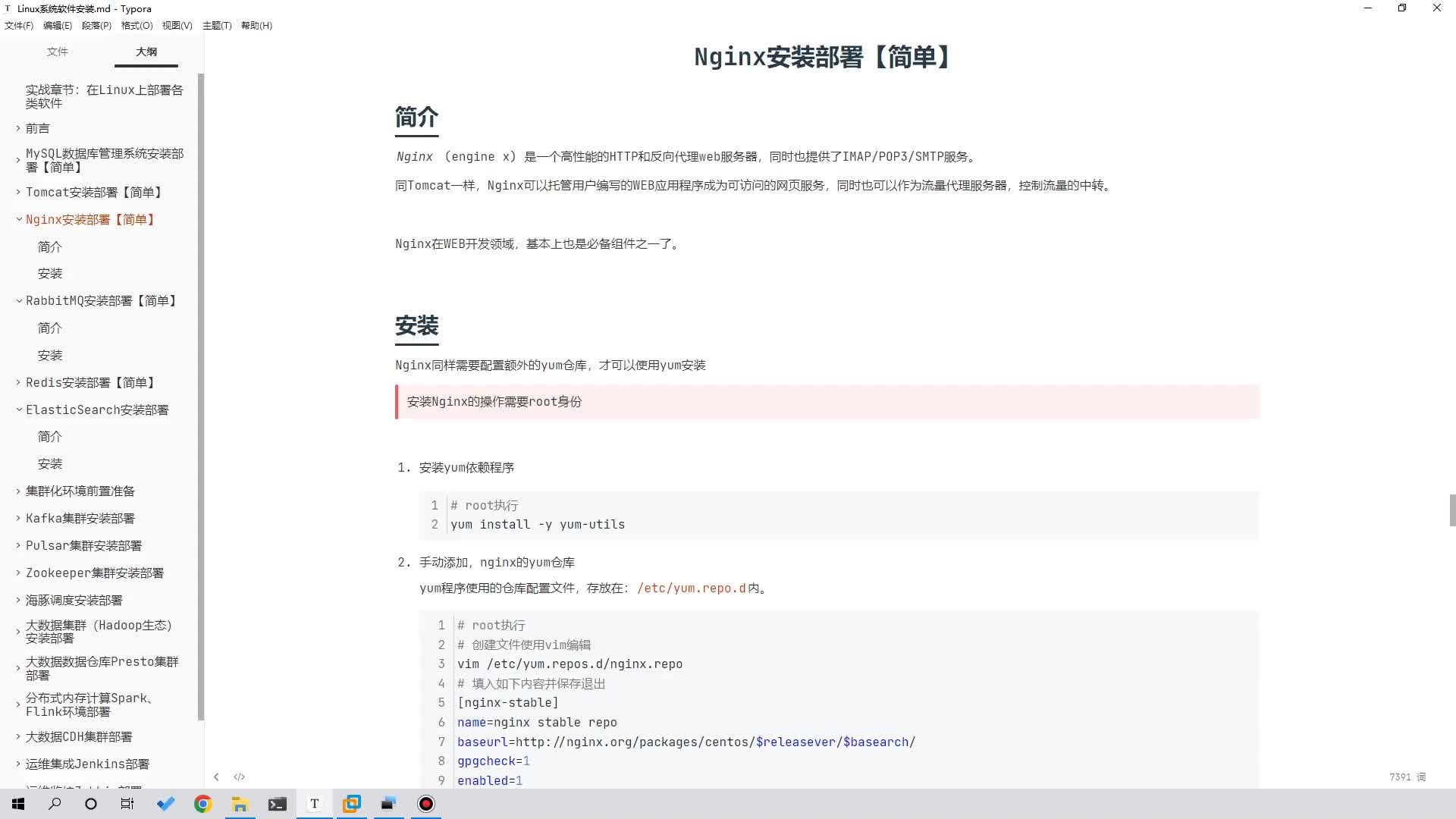This screenshot has width=1456, height=819.
Task: Click the document vertical scrollbar thumb
Action: point(1452,510)
